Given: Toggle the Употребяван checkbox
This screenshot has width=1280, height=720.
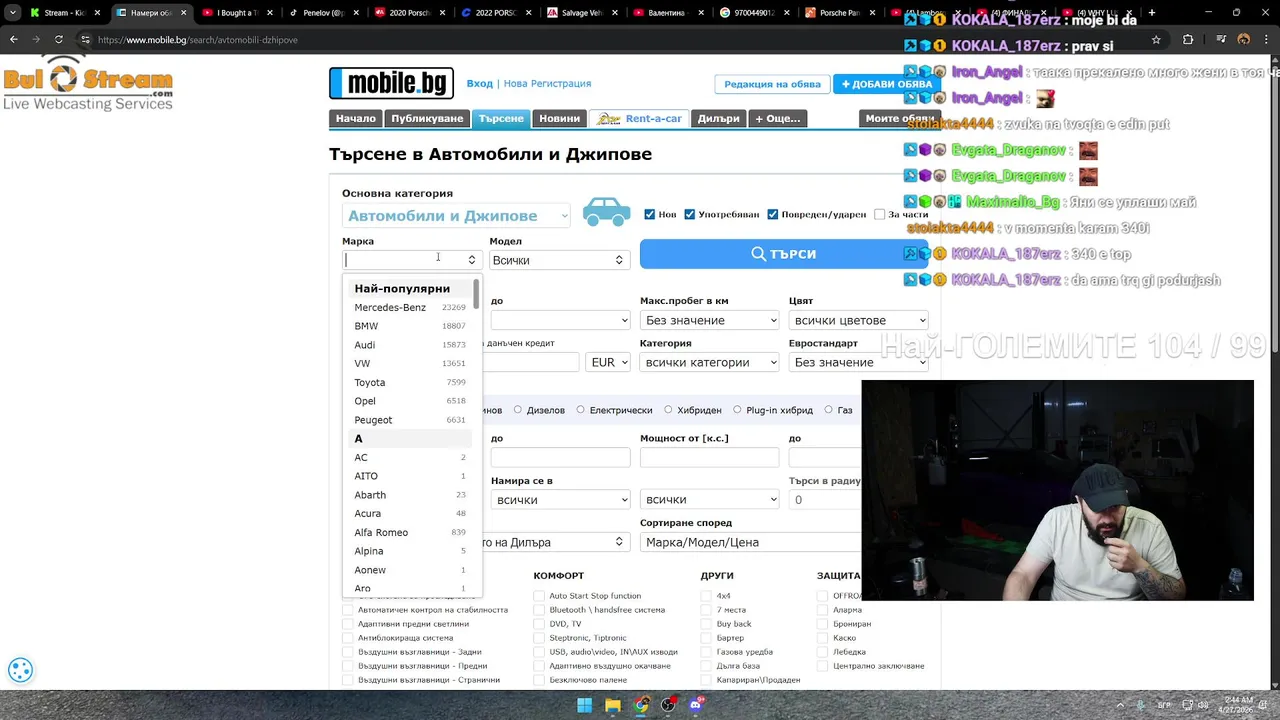Looking at the screenshot, I should (x=689, y=214).
